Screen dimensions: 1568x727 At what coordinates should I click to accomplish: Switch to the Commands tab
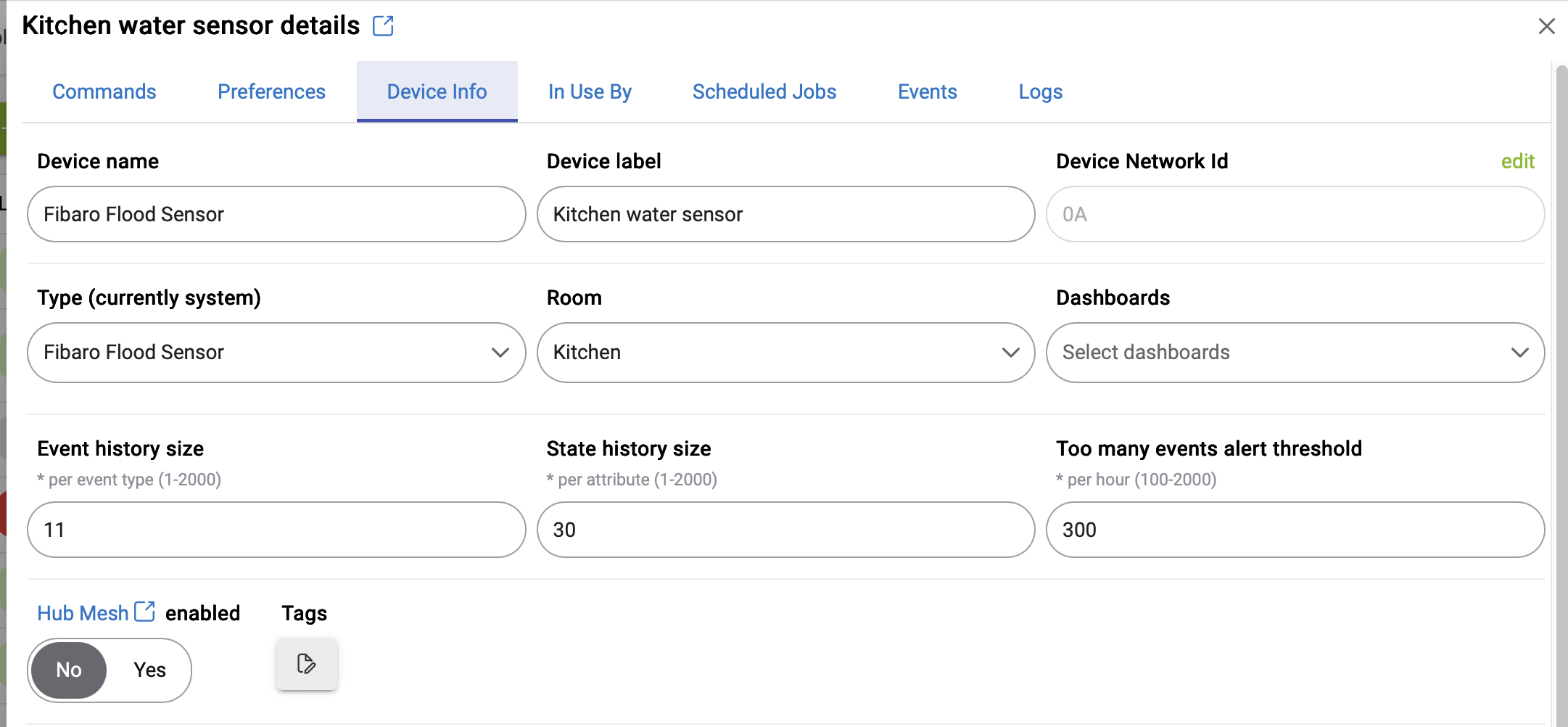[104, 91]
